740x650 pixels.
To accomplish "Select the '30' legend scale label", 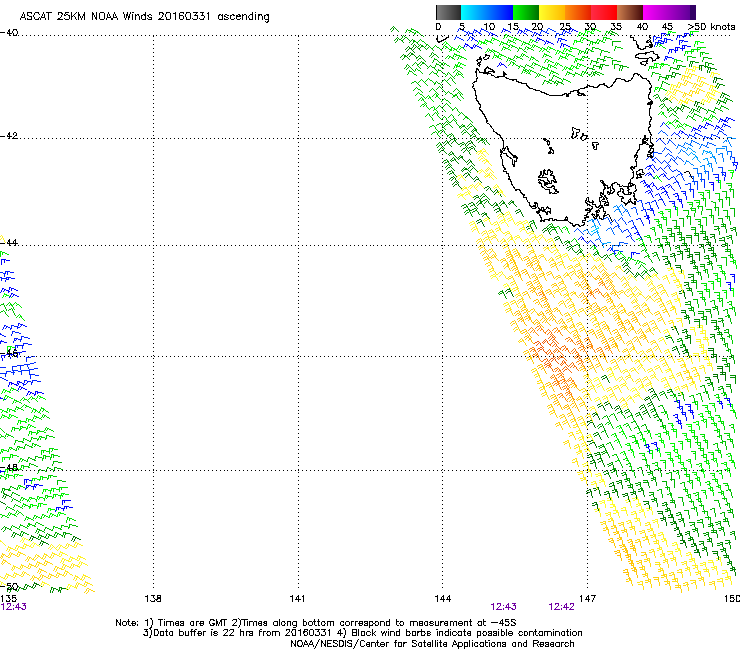I will (x=590, y=27).
